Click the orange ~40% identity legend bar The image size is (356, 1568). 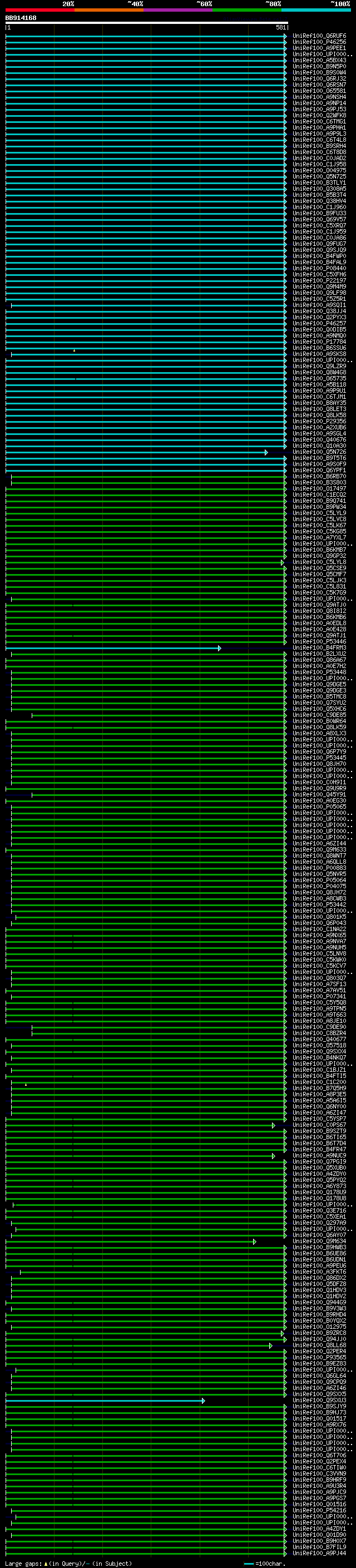click(x=109, y=10)
